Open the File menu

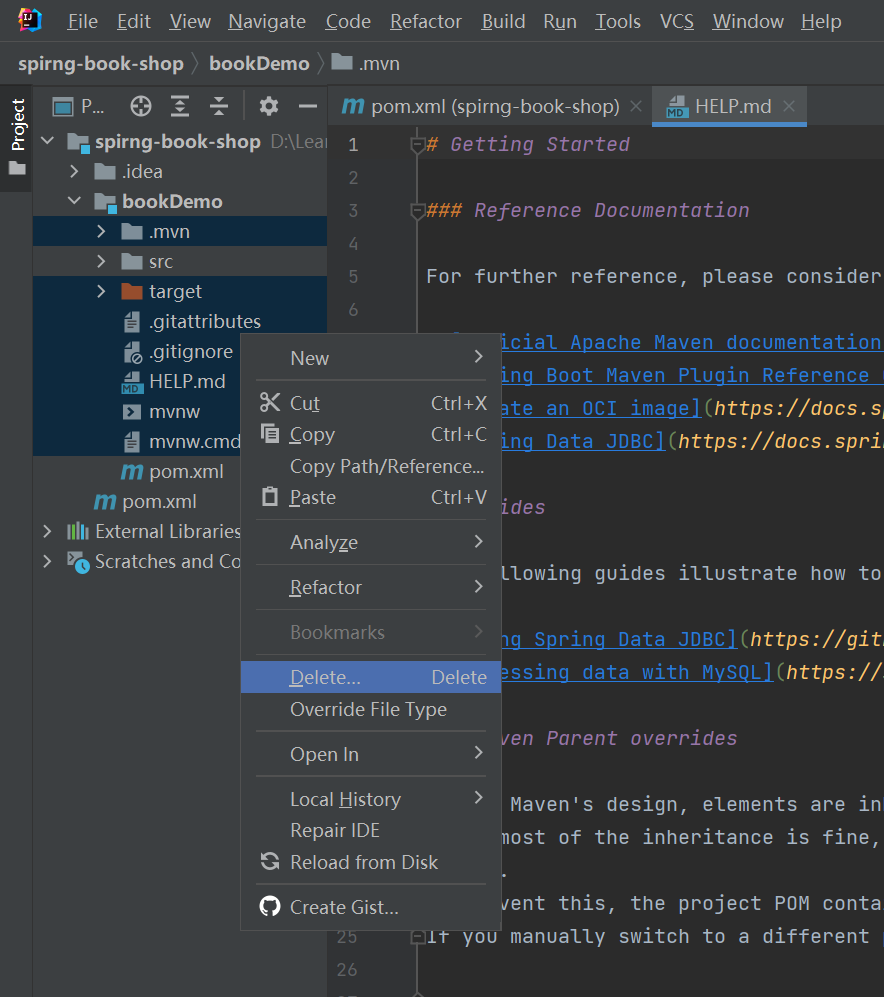(83, 21)
